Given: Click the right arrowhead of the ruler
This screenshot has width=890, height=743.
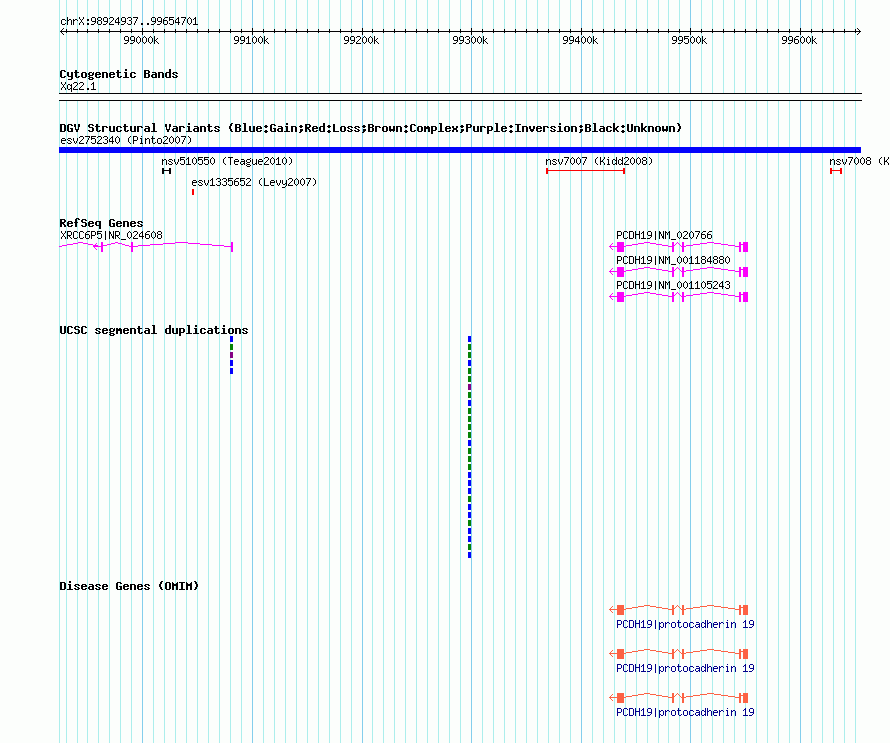Looking at the screenshot, I should click(858, 32).
